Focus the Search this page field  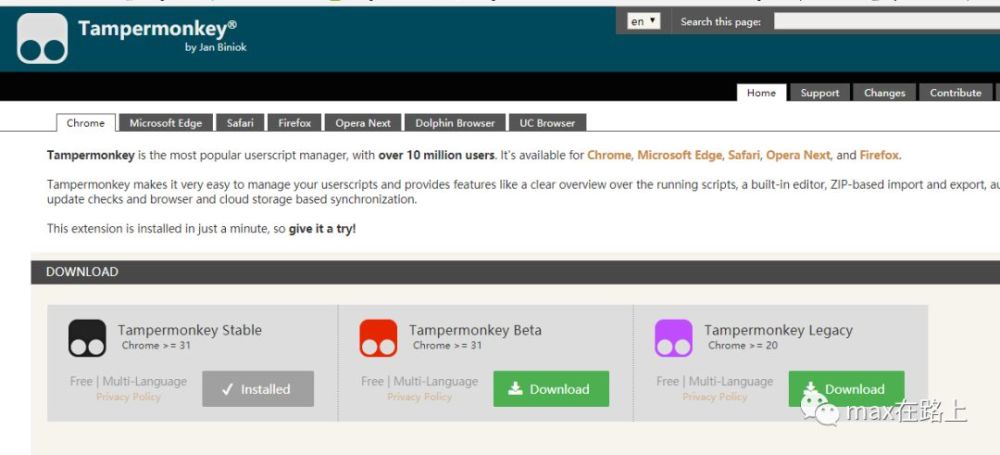(886, 21)
